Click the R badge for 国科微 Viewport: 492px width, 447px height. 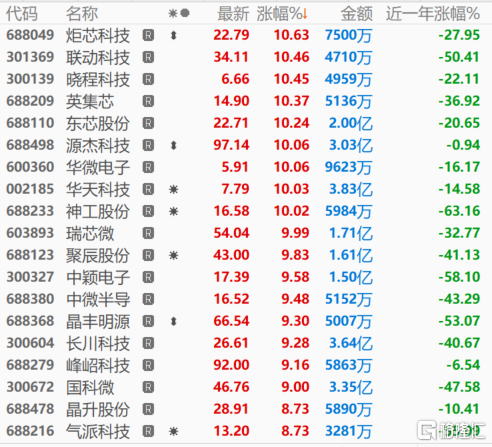(148, 387)
